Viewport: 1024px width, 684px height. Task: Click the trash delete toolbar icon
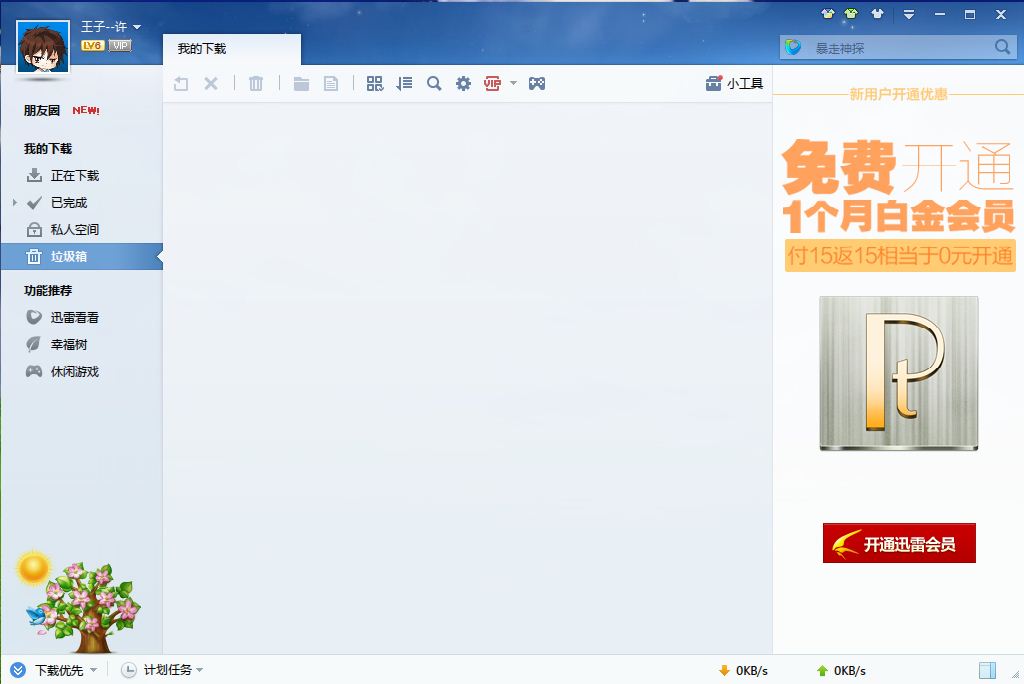256,84
